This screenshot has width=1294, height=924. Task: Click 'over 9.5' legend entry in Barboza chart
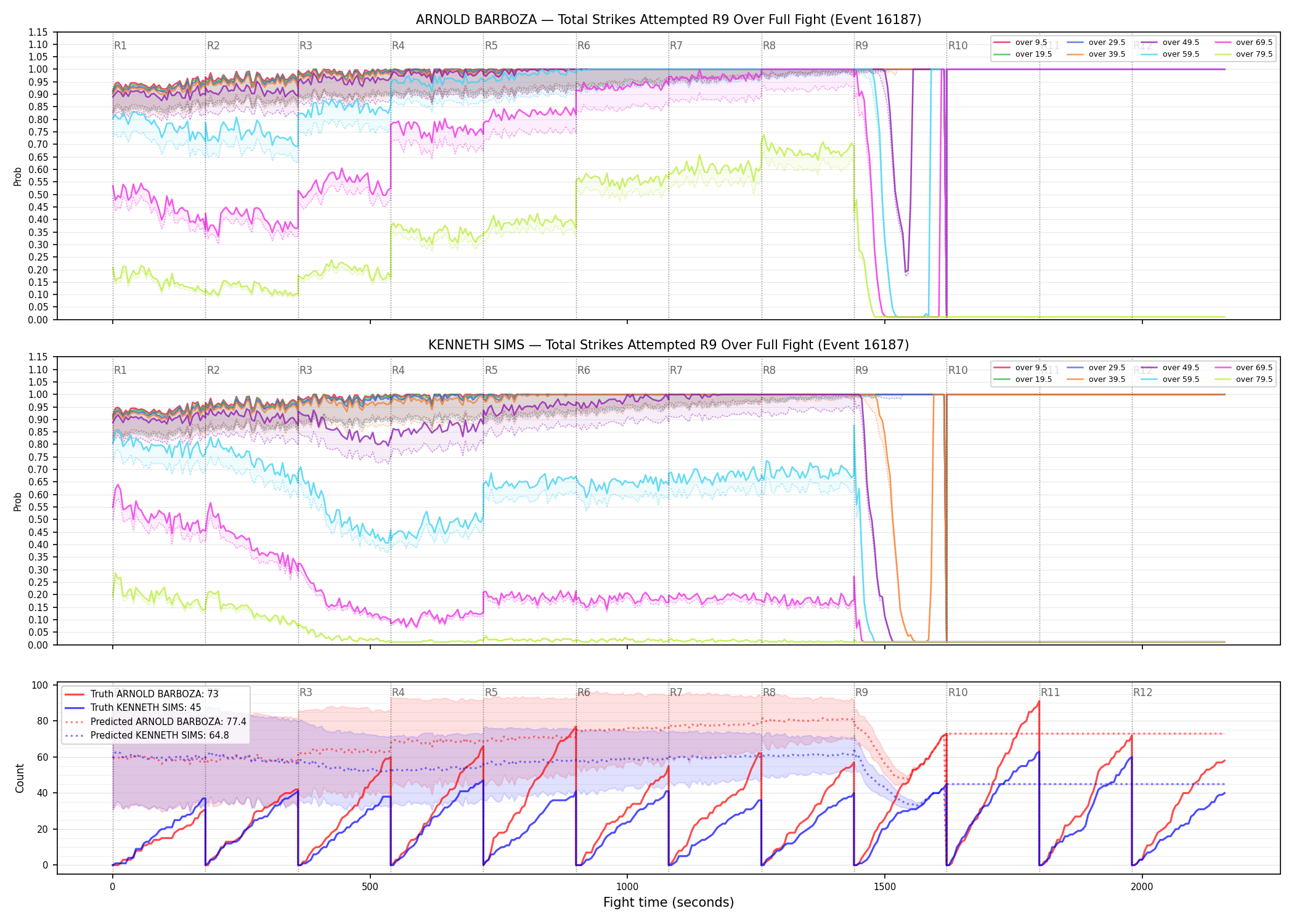1020,43
